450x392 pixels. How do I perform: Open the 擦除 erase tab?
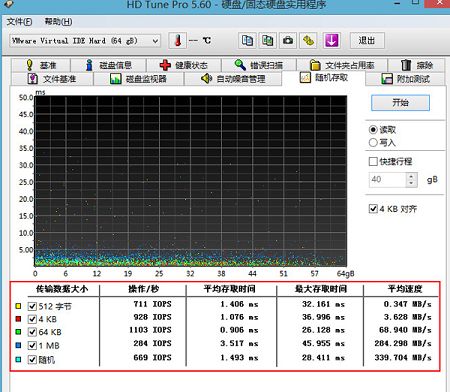coord(417,65)
